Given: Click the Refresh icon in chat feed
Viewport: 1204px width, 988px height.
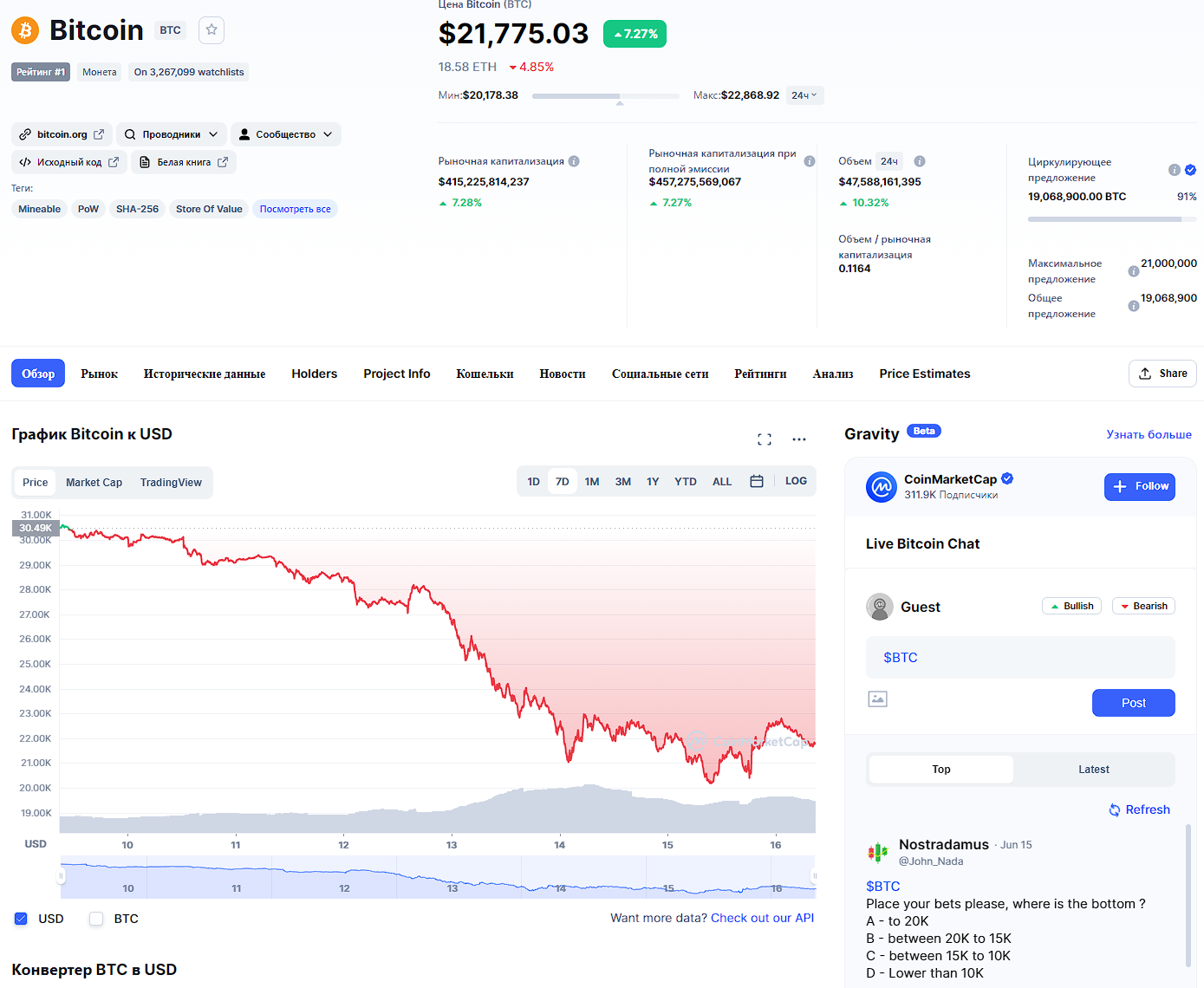Looking at the screenshot, I should point(1115,809).
